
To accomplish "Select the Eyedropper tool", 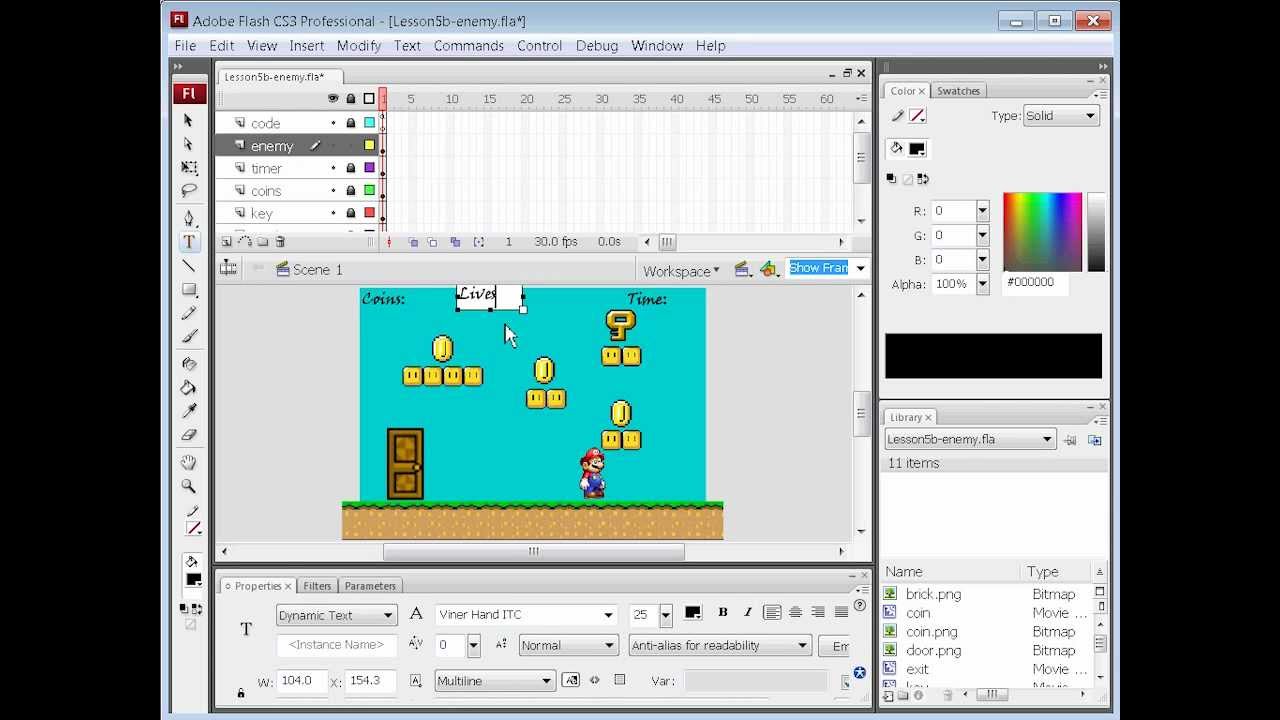I will (188, 411).
